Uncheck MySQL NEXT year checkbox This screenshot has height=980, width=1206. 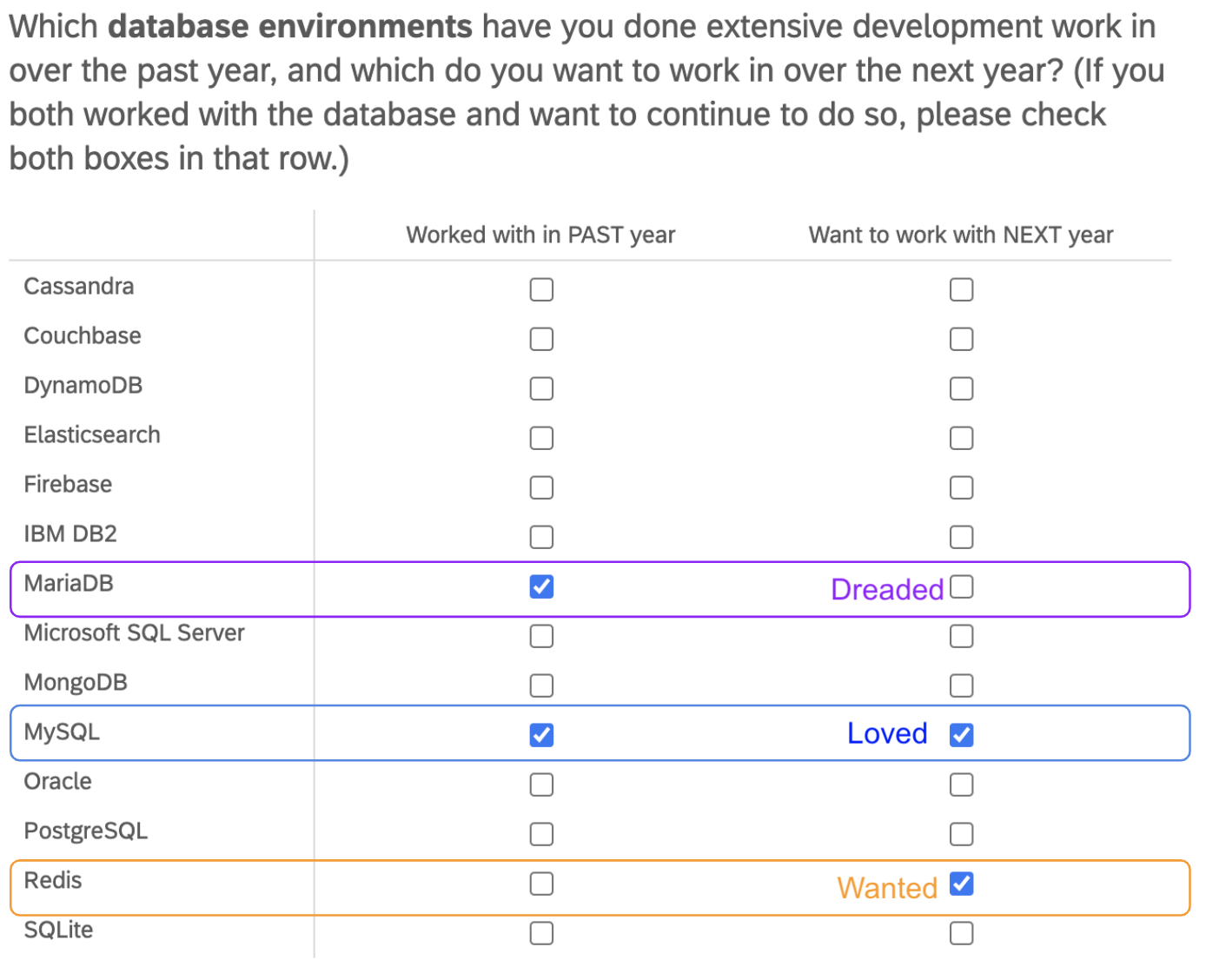(961, 735)
